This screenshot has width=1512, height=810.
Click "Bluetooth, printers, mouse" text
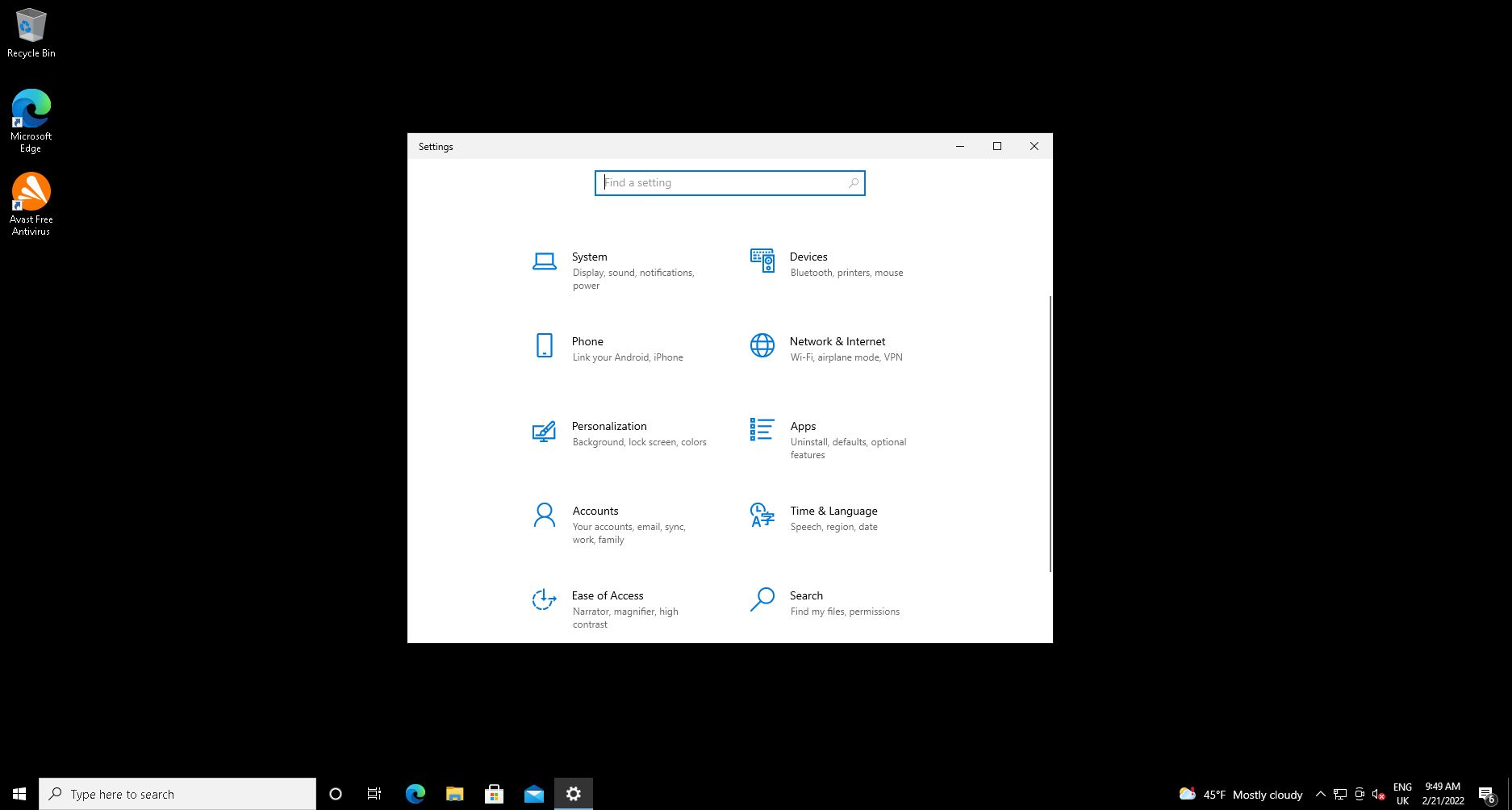[x=847, y=273]
